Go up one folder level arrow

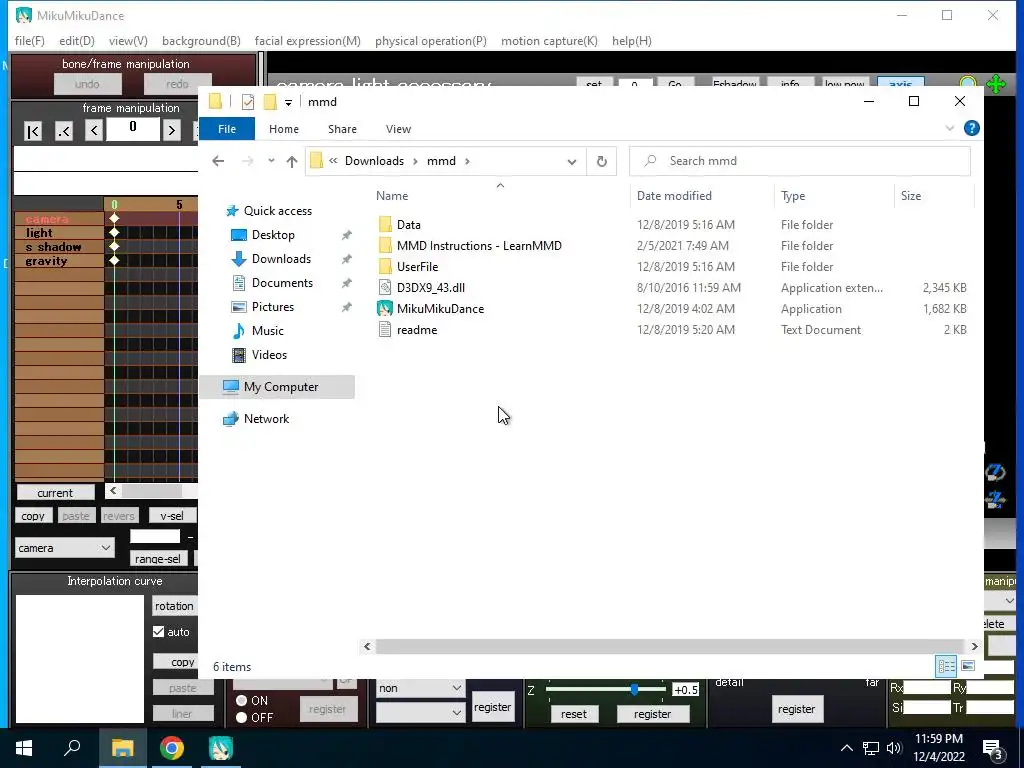(291, 161)
